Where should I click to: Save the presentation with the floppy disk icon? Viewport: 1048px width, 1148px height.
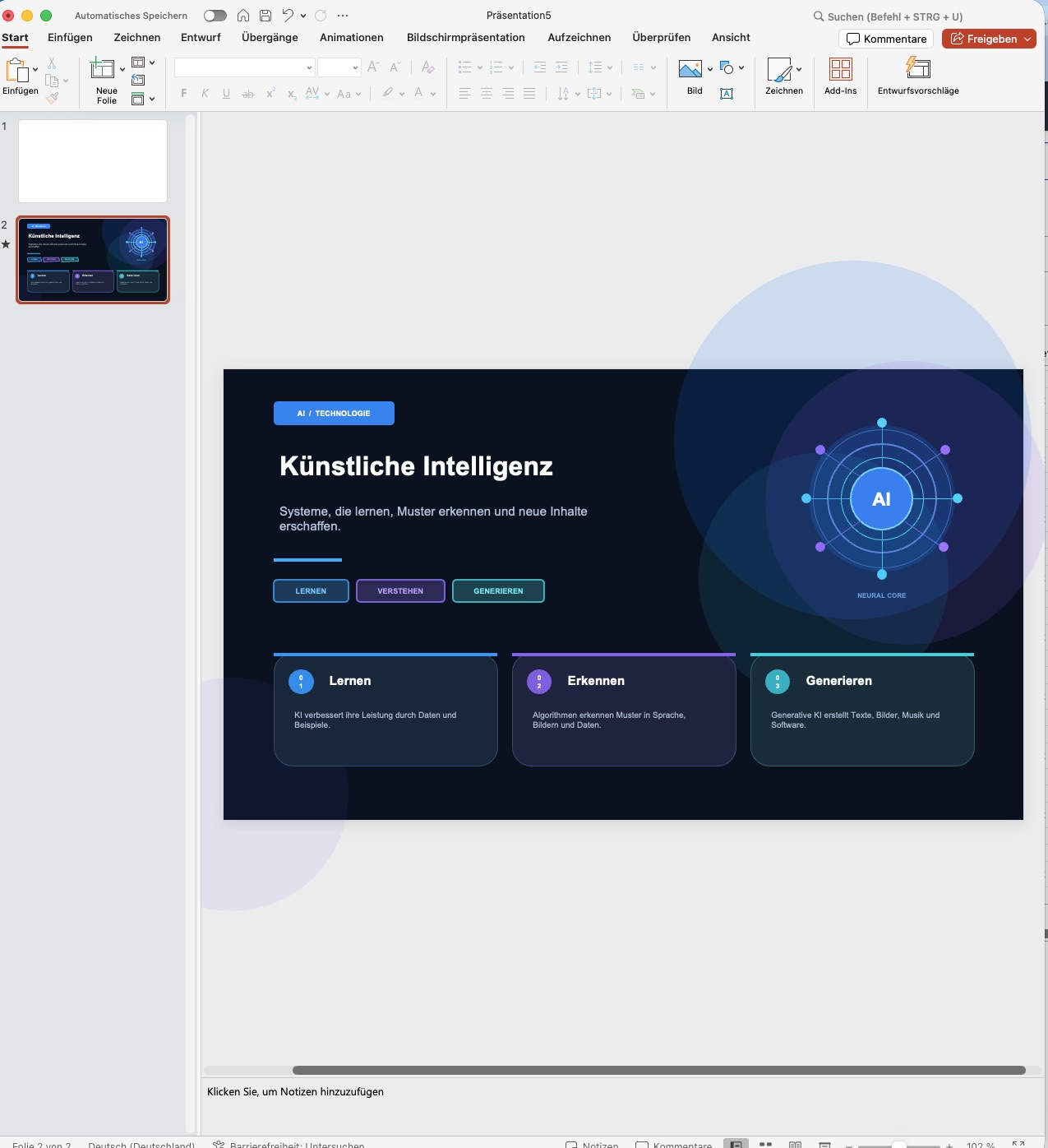[265, 16]
